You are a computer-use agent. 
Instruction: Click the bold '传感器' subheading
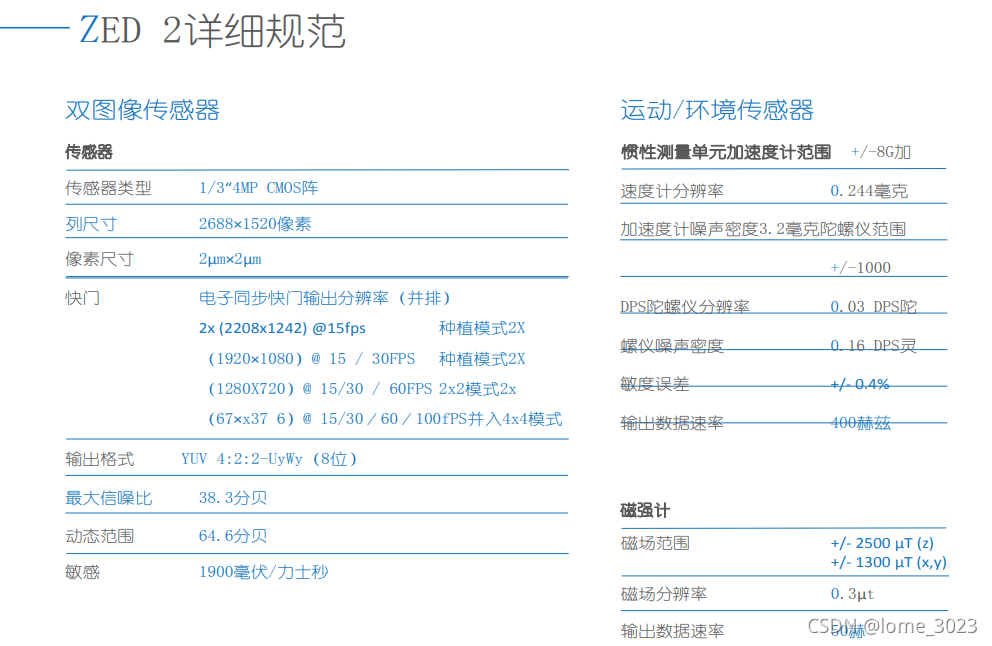pos(89,152)
